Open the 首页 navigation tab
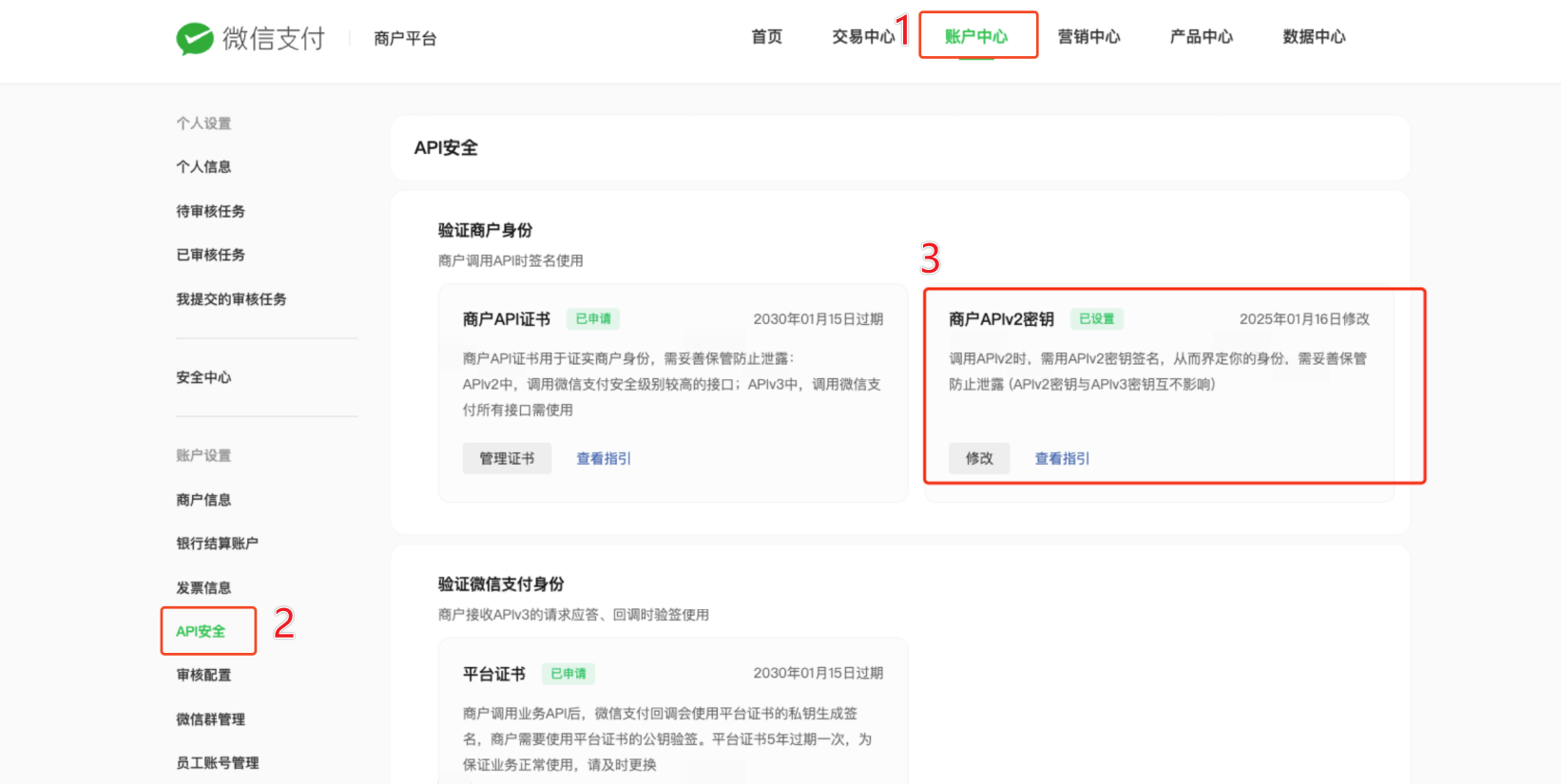 pos(767,37)
